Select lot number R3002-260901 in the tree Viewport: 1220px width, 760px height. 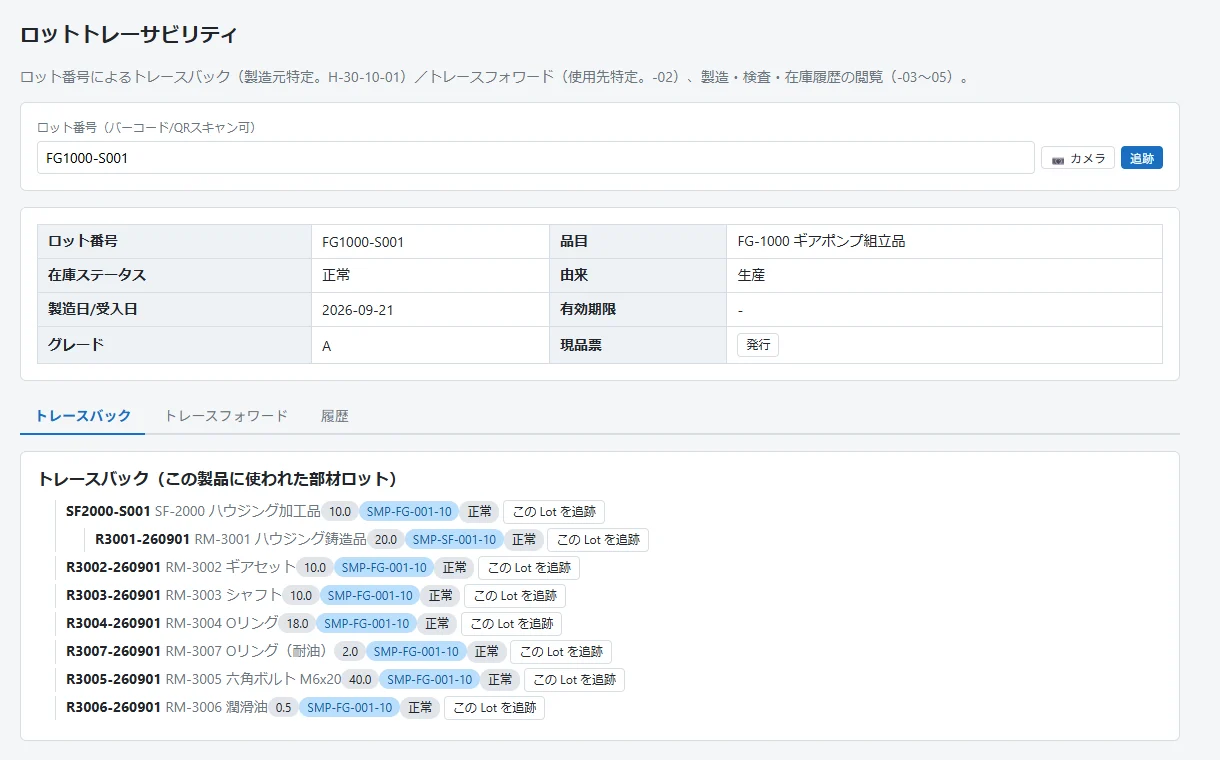[113, 567]
